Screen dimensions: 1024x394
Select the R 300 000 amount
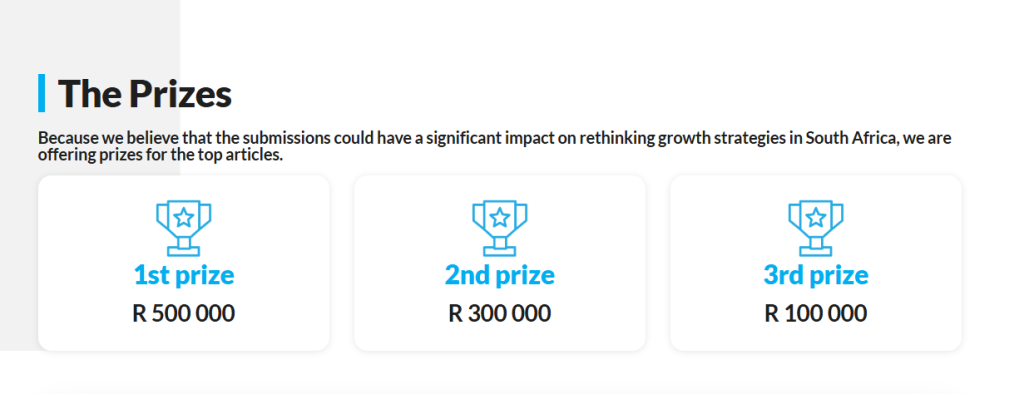coord(500,314)
